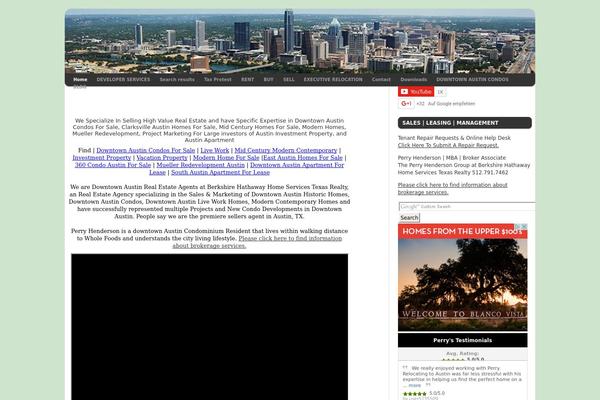The image size is (600, 400).
Task: Click brokerage services link under Perry Henderson paragraph
Action: click(x=290, y=238)
